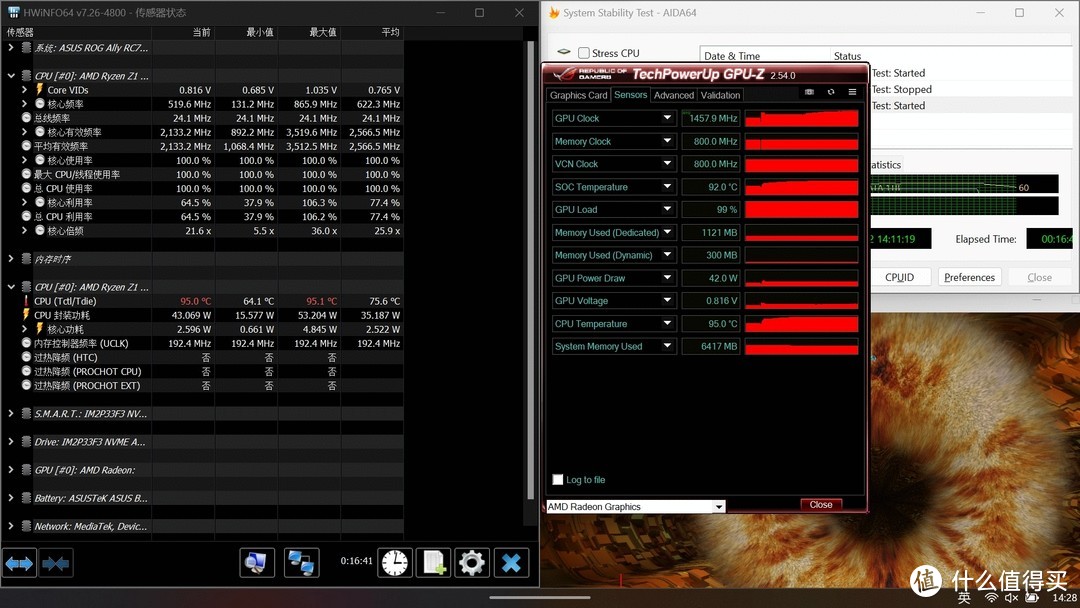The height and width of the screenshot is (608, 1080).
Task: Click the CPUID button in AIDA64
Action: click(x=899, y=277)
